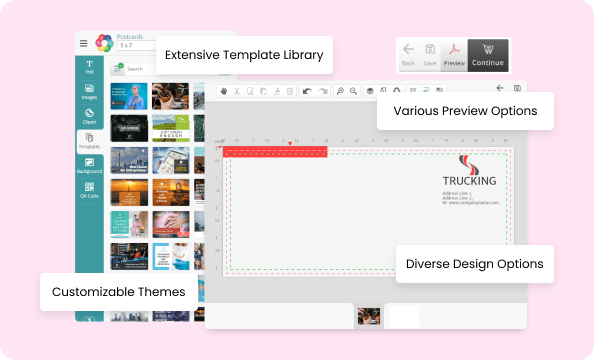Open the template filter icon beside Search

click(x=117, y=69)
